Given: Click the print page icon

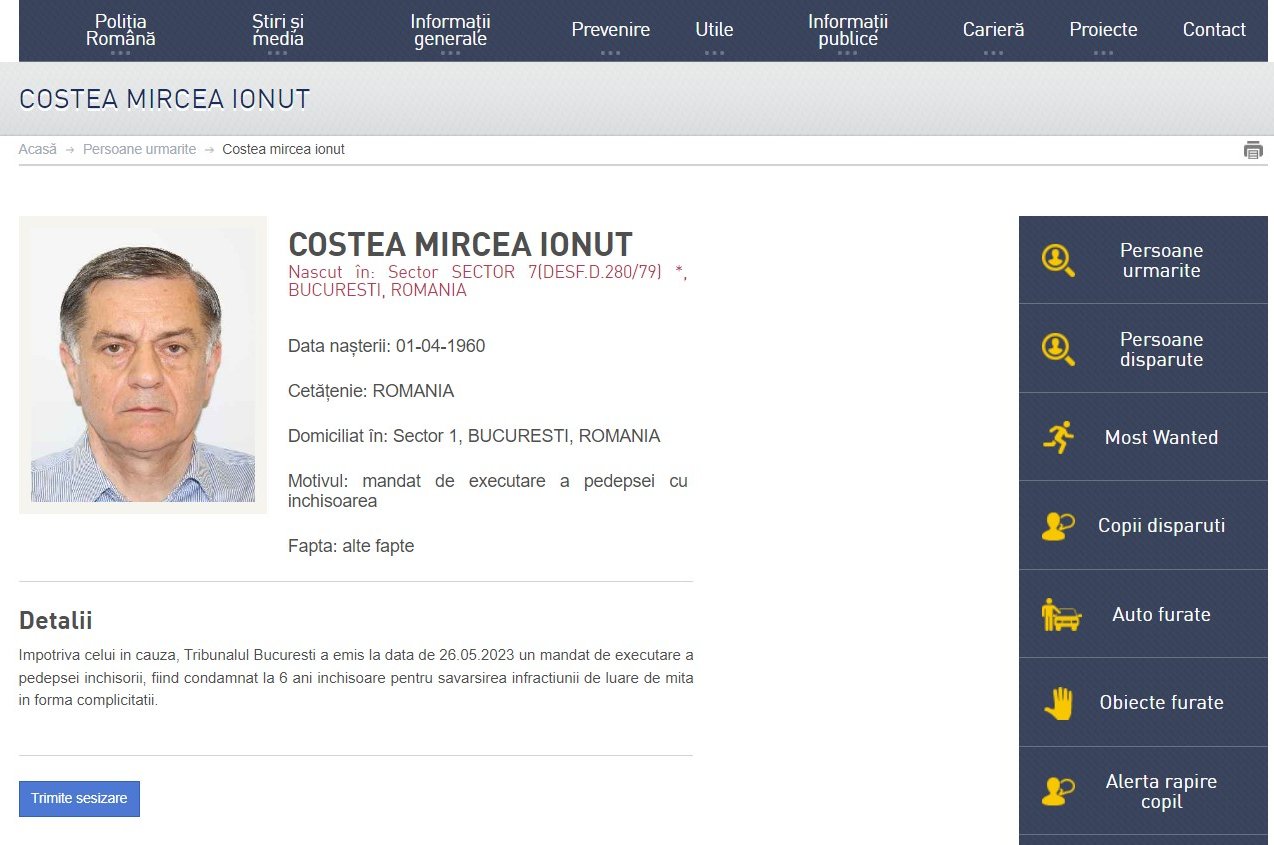Looking at the screenshot, I should coord(1253,150).
